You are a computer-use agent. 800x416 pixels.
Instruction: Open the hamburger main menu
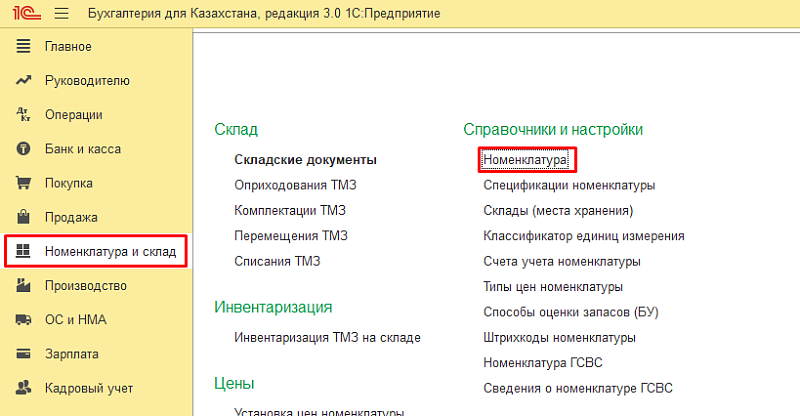tap(60, 15)
